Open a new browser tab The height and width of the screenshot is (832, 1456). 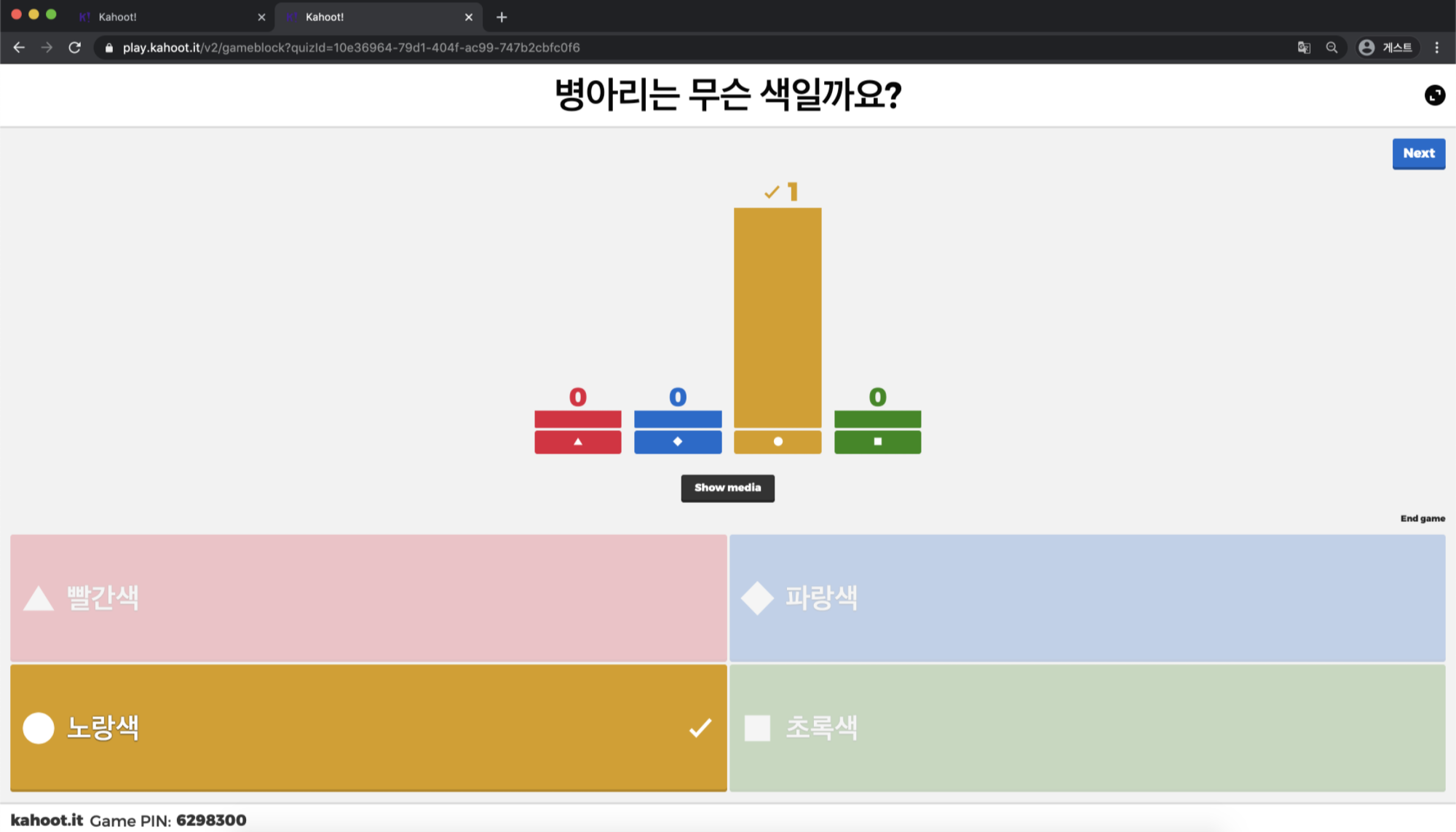click(x=502, y=17)
